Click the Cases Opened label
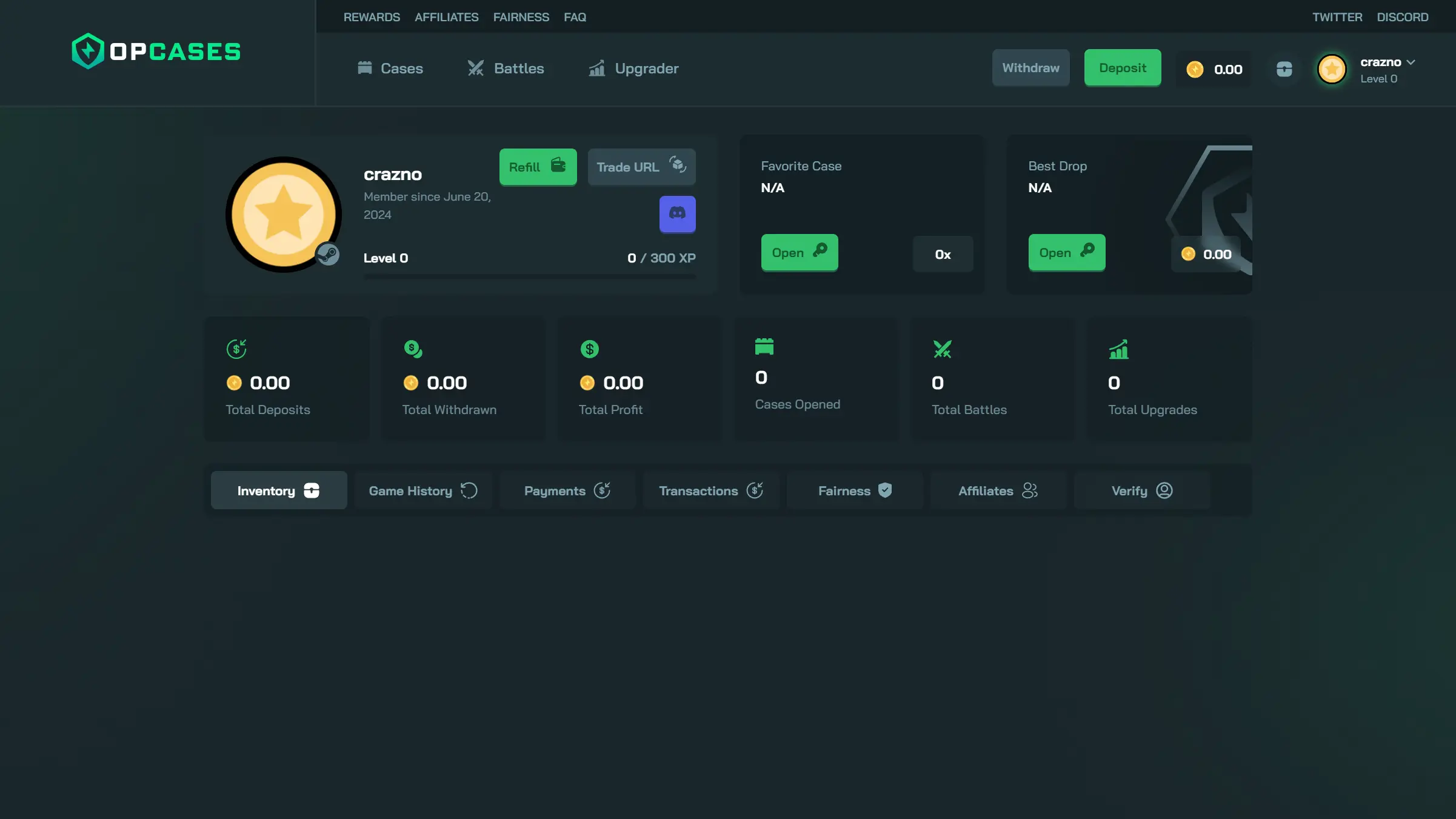 (x=797, y=404)
